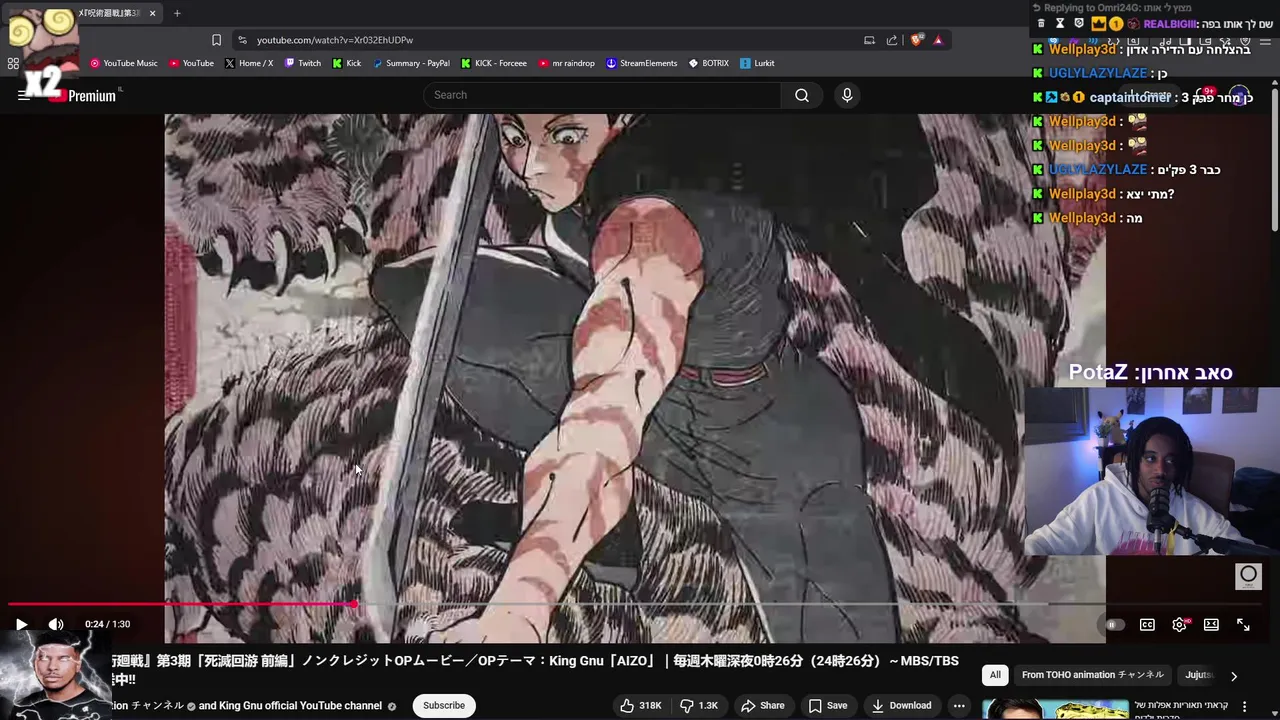The height and width of the screenshot is (720, 1280).
Task: Switch to theater mode
Action: pyautogui.click(x=1211, y=624)
